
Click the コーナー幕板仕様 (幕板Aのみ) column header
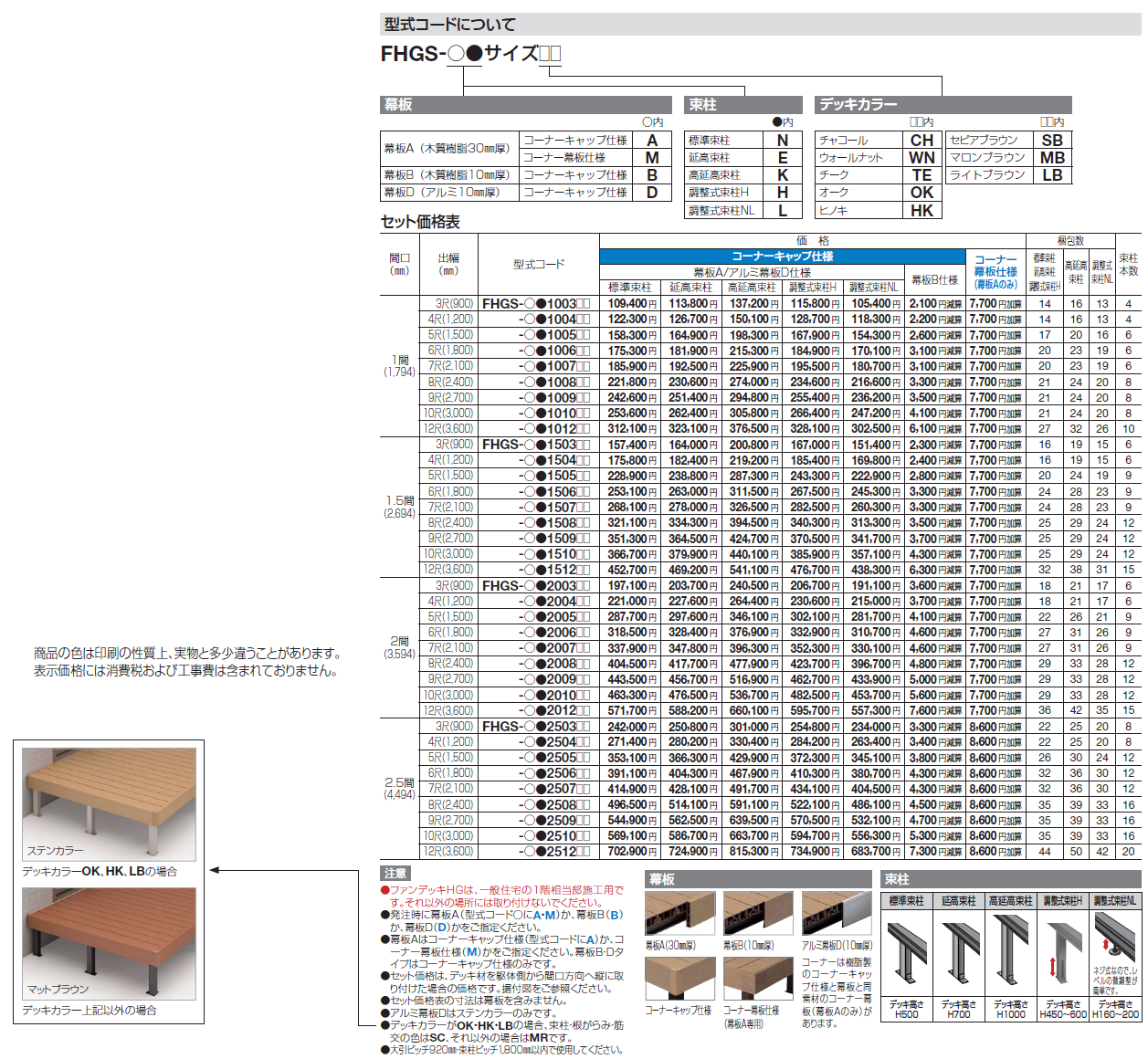pyautogui.click(x=995, y=272)
